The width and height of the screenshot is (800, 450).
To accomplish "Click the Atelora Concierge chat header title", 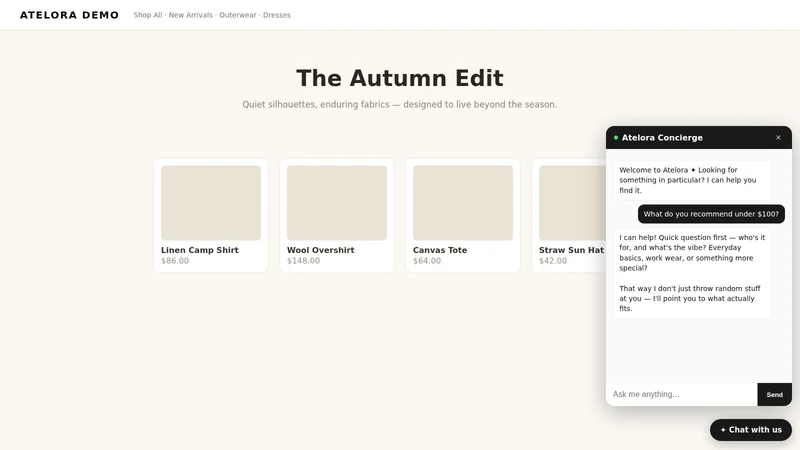I will pyautogui.click(x=662, y=138).
